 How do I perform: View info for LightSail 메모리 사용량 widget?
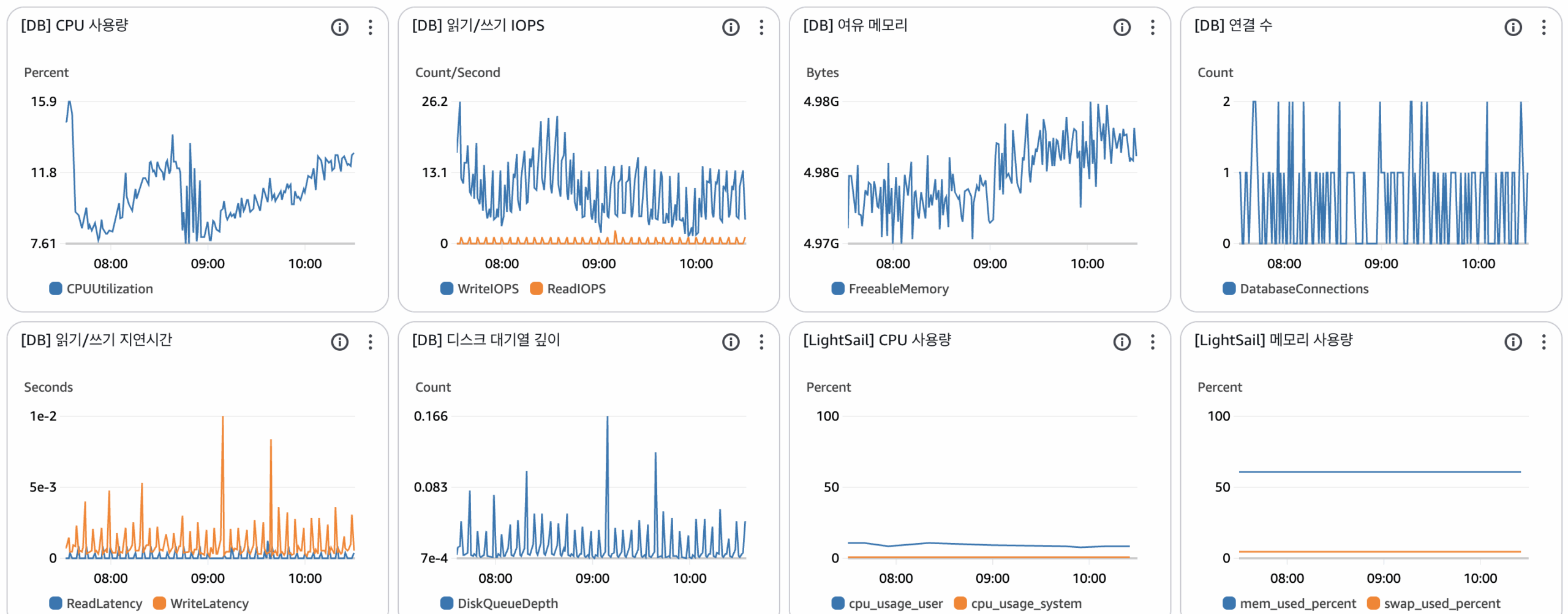(1512, 342)
